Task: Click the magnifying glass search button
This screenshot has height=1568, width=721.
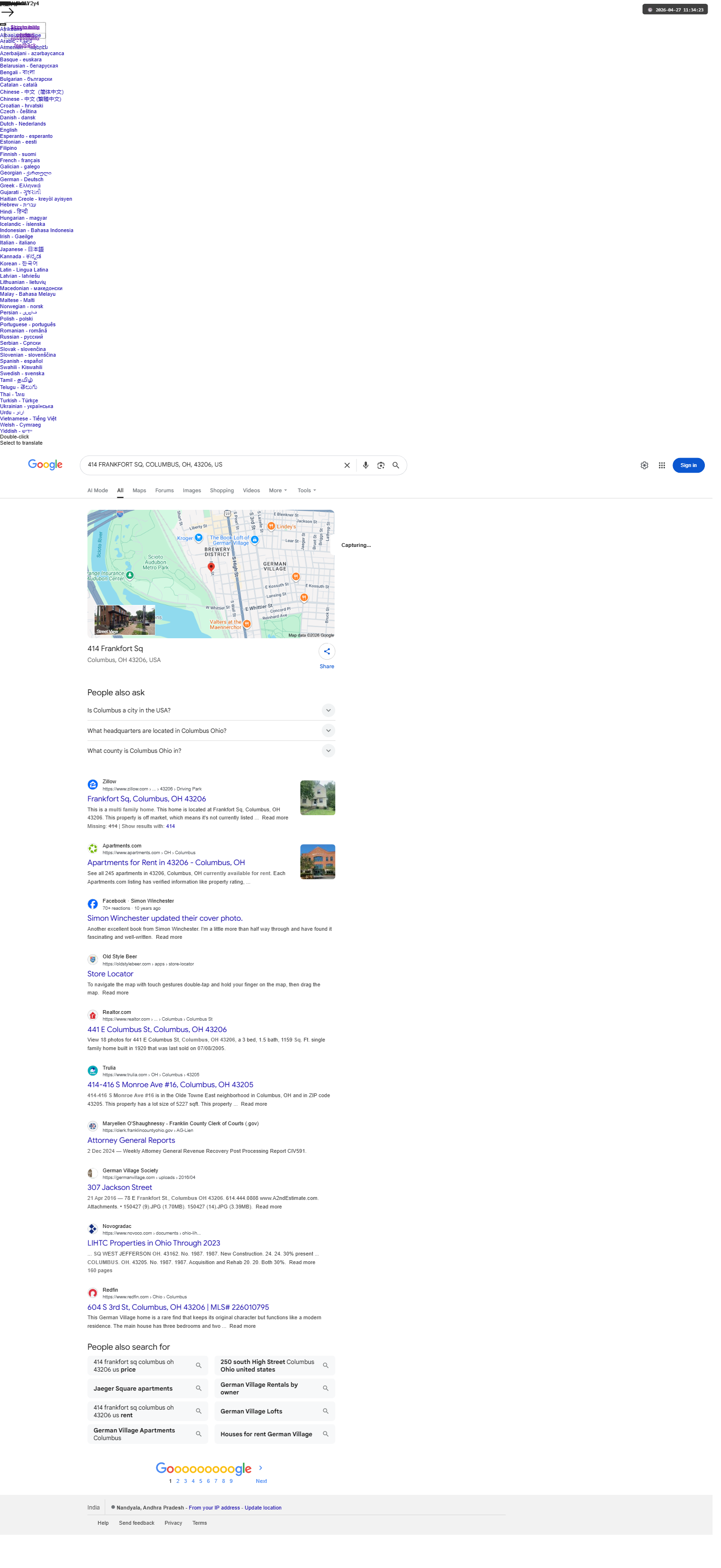Action: (x=395, y=466)
